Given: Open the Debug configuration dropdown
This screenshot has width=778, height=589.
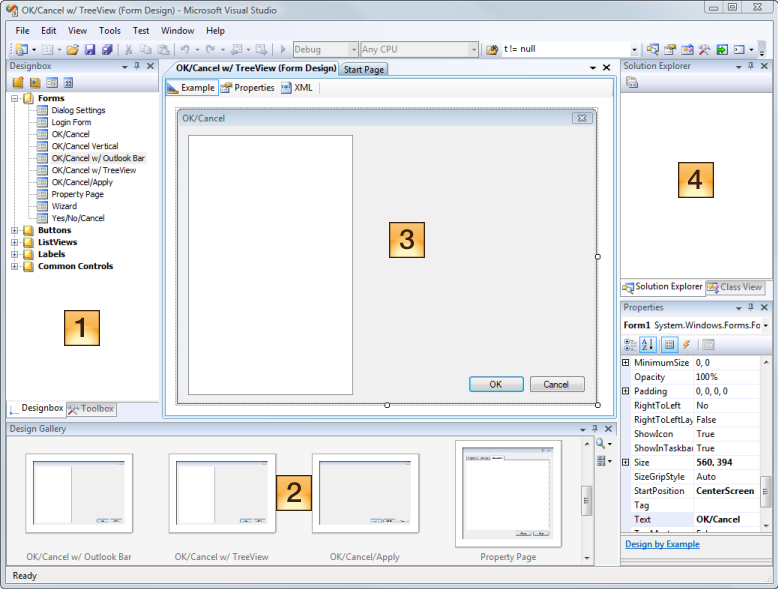Looking at the screenshot, I should (354, 50).
